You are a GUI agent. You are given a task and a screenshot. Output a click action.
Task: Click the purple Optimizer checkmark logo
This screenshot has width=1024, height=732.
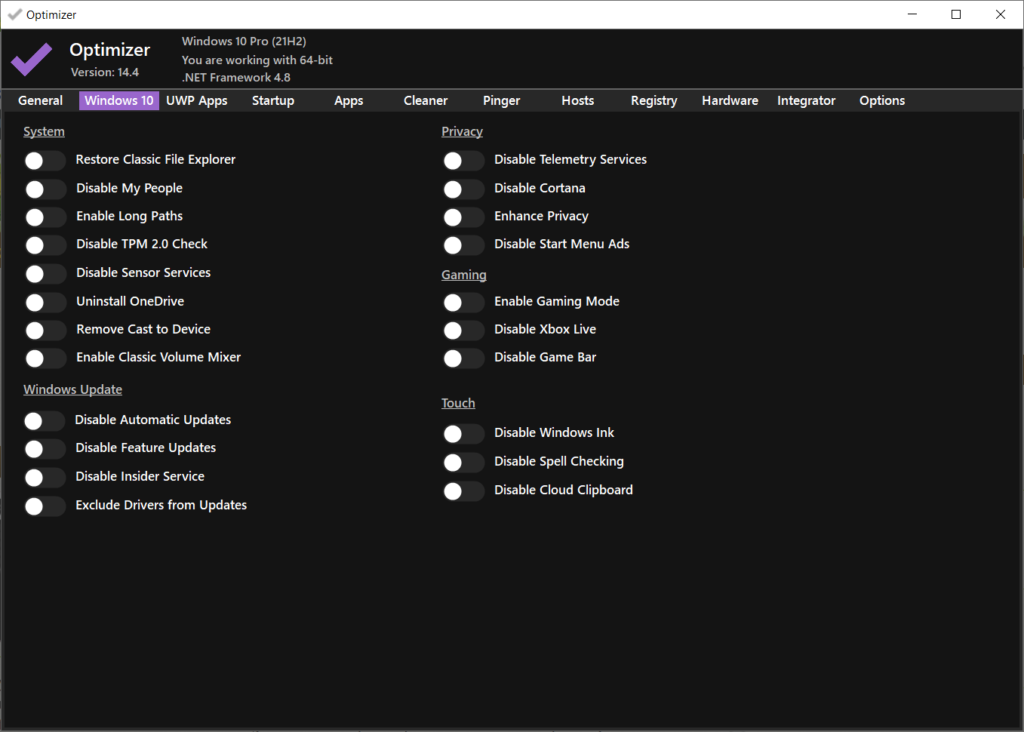pyautogui.click(x=31, y=59)
